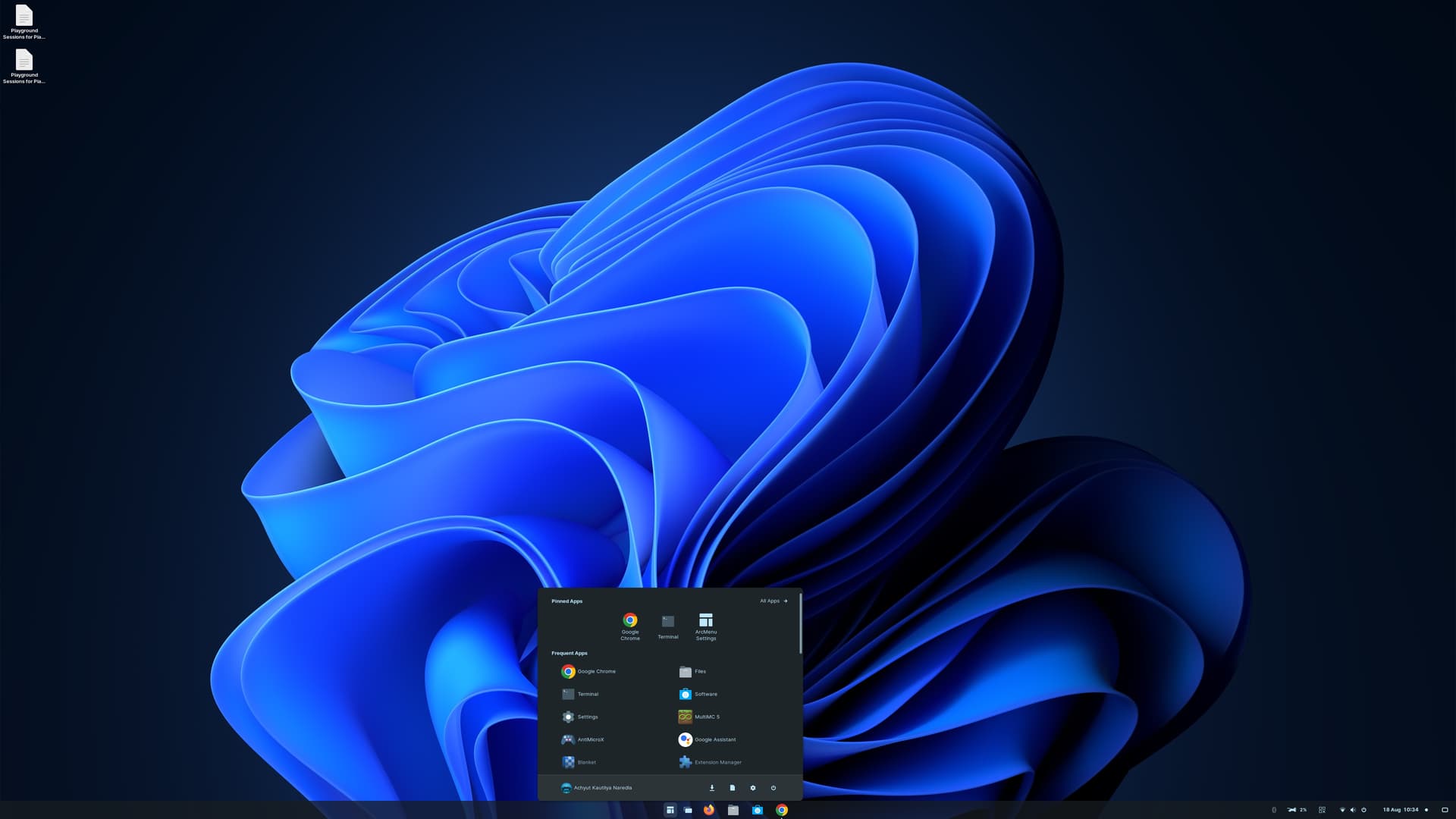The height and width of the screenshot is (819, 1456).
Task: Open settings gear in menu footer
Action: click(x=753, y=788)
